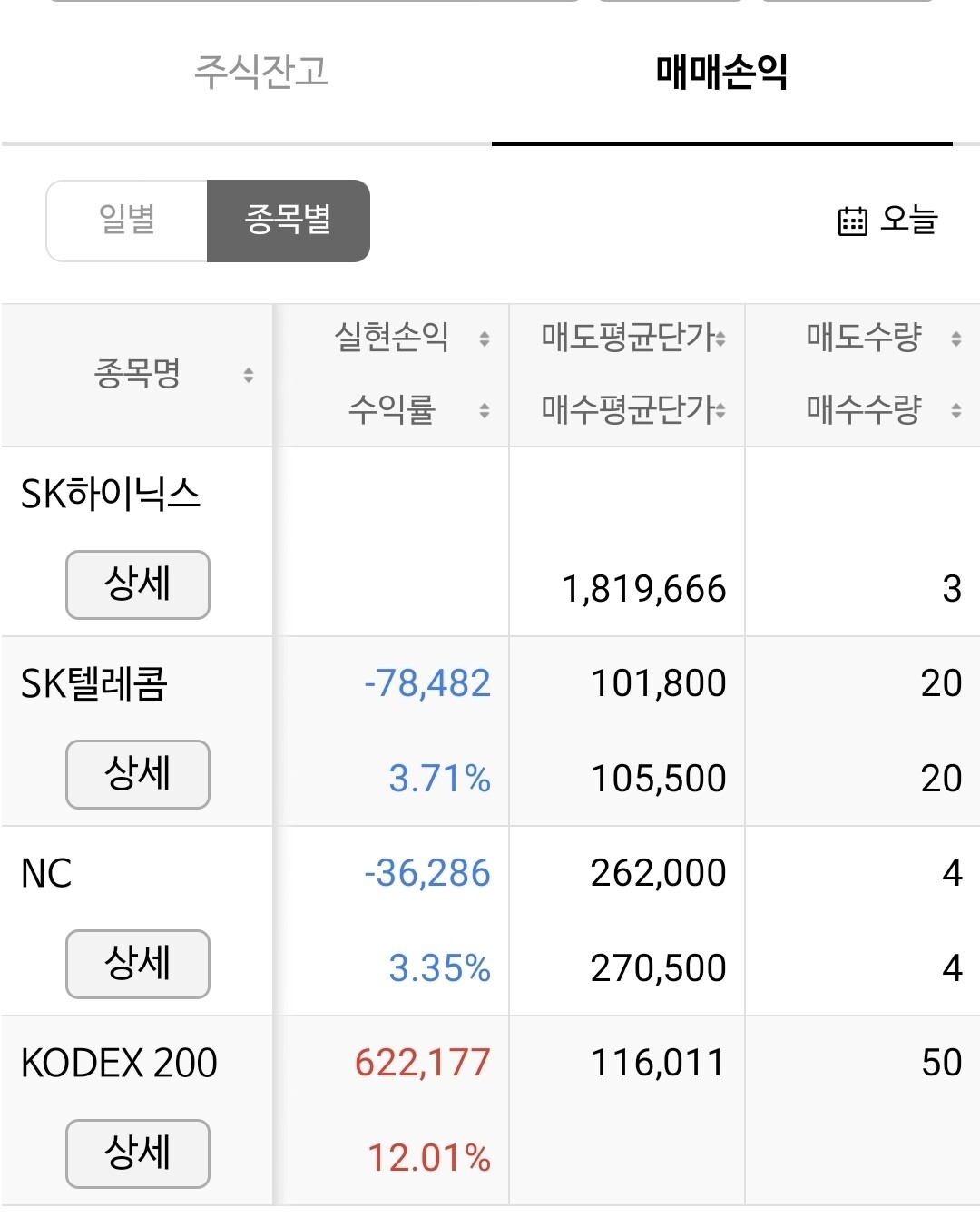Open the calendar icon next to 오늘
The width and height of the screenshot is (980, 1217).
(x=852, y=221)
